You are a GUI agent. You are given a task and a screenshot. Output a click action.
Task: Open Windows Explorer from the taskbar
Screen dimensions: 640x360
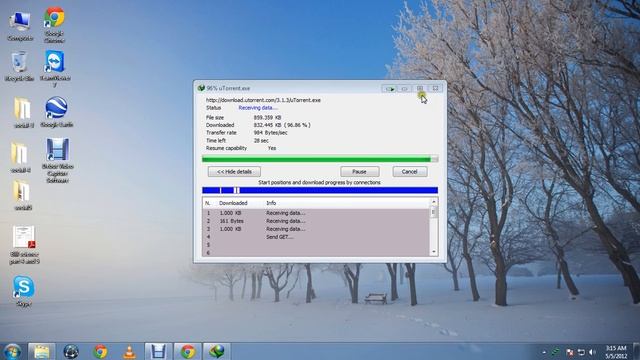pos(42,351)
